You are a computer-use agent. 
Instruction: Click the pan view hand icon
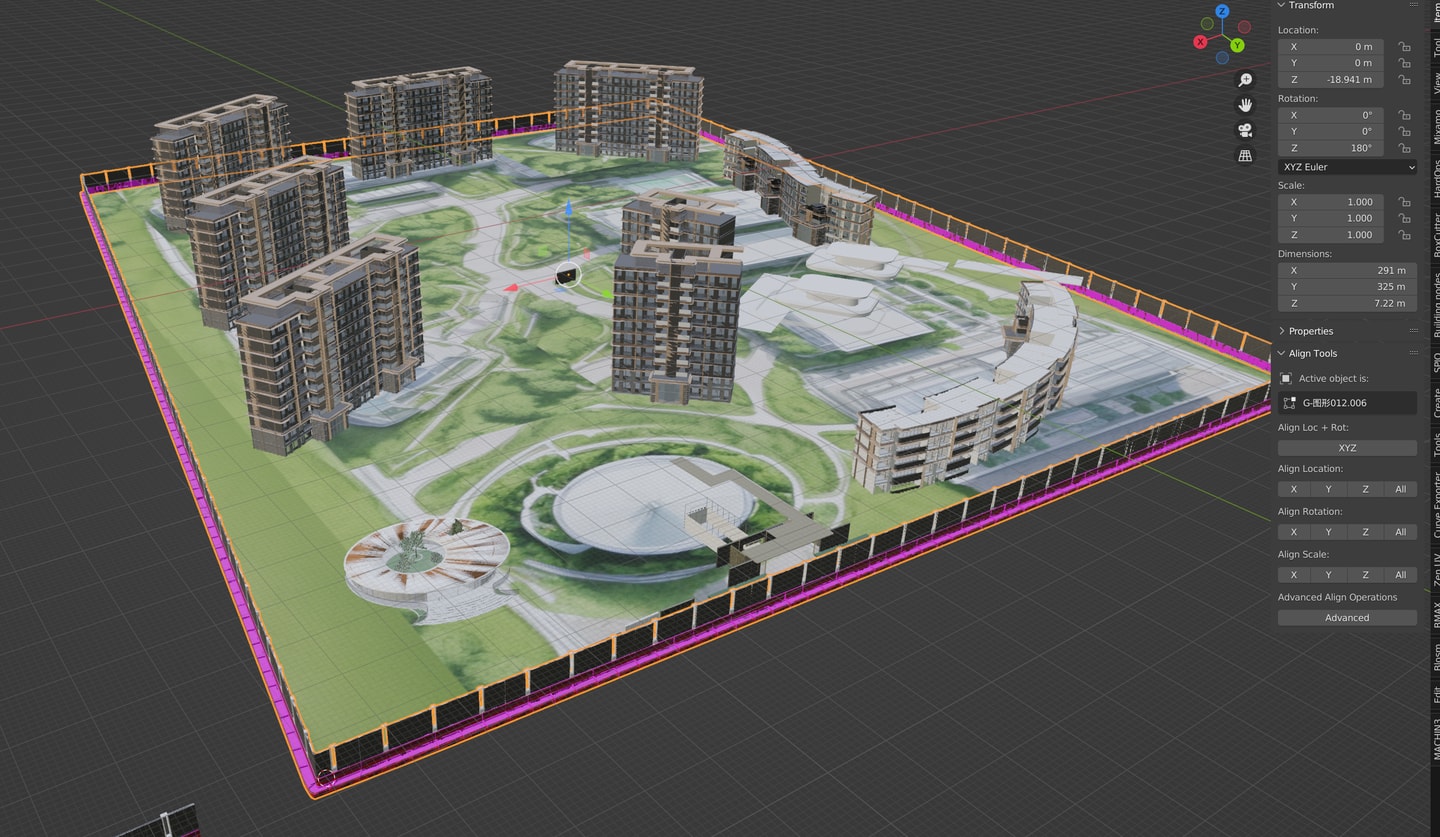click(1245, 105)
